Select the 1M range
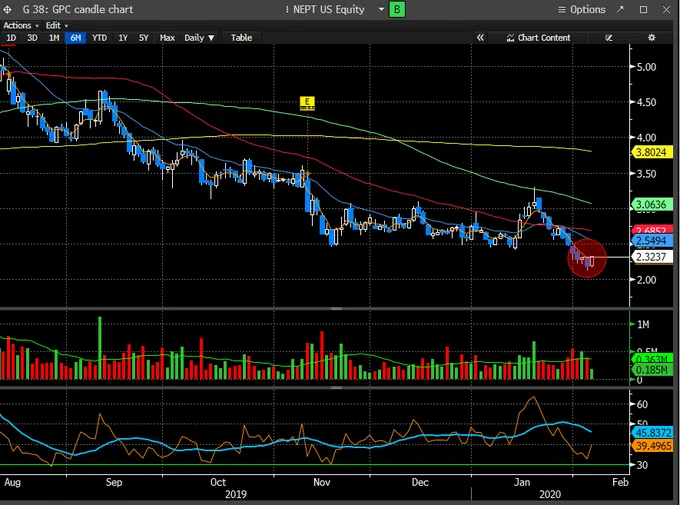The width and height of the screenshot is (680, 505). click(x=54, y=38)
